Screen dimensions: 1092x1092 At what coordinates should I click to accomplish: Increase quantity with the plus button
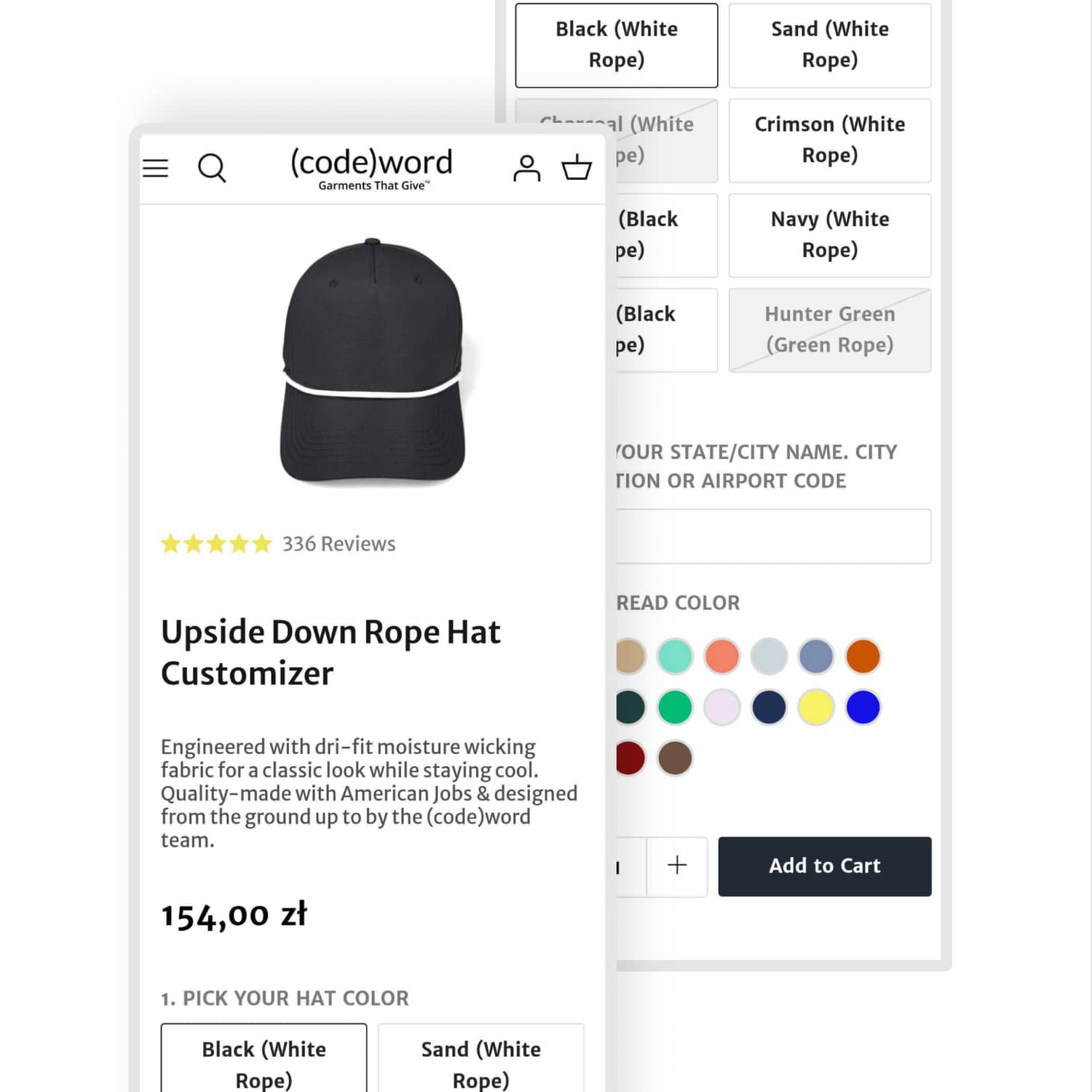tap(676, 866)
